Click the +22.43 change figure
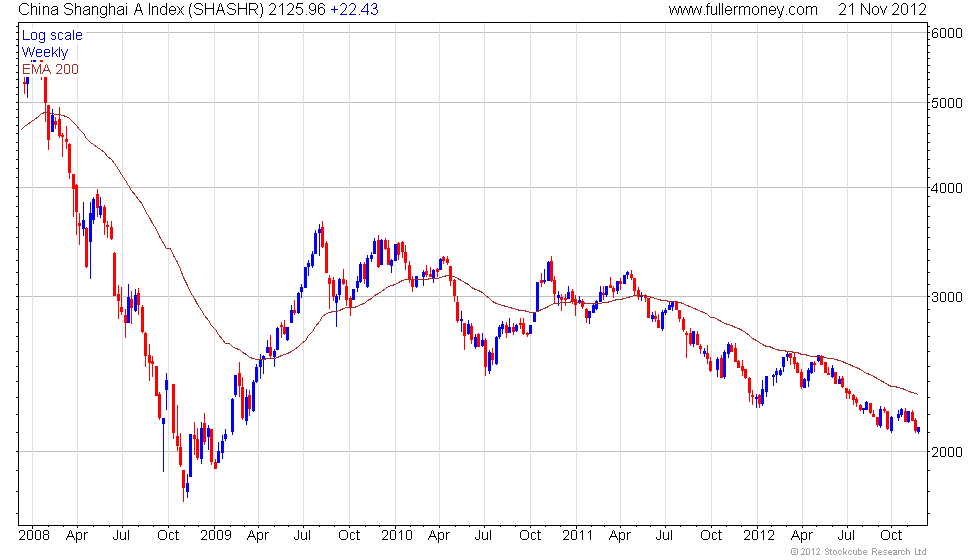The image size is (980, 560). (354, 9)
